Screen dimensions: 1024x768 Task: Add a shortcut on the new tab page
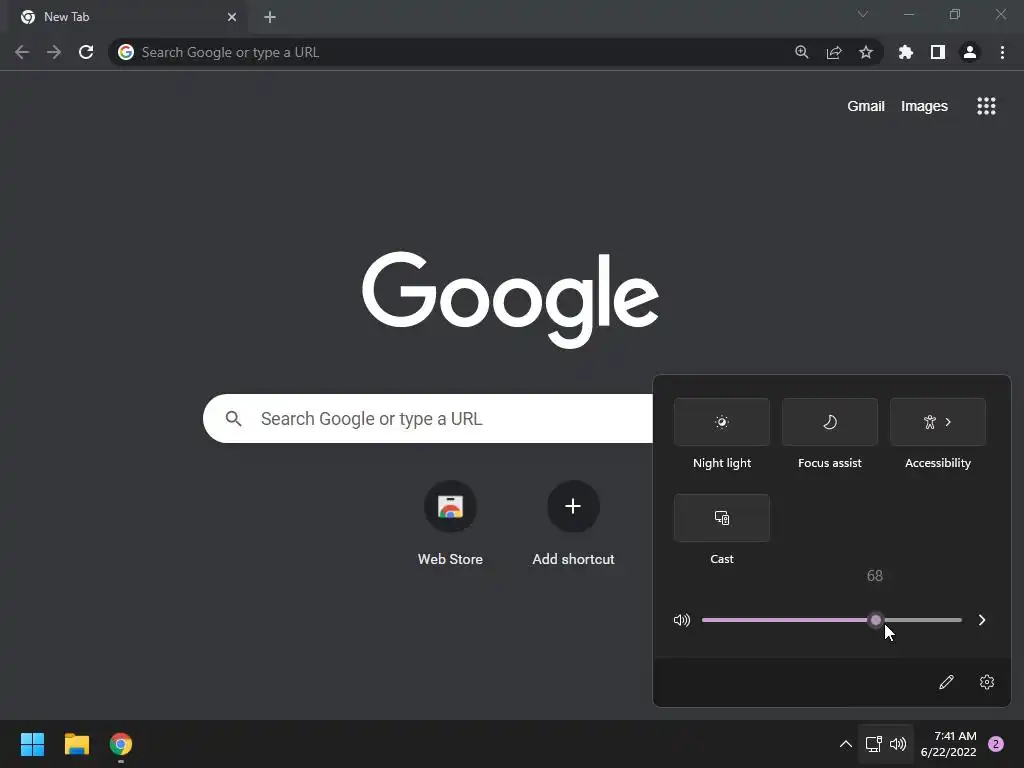573,523
